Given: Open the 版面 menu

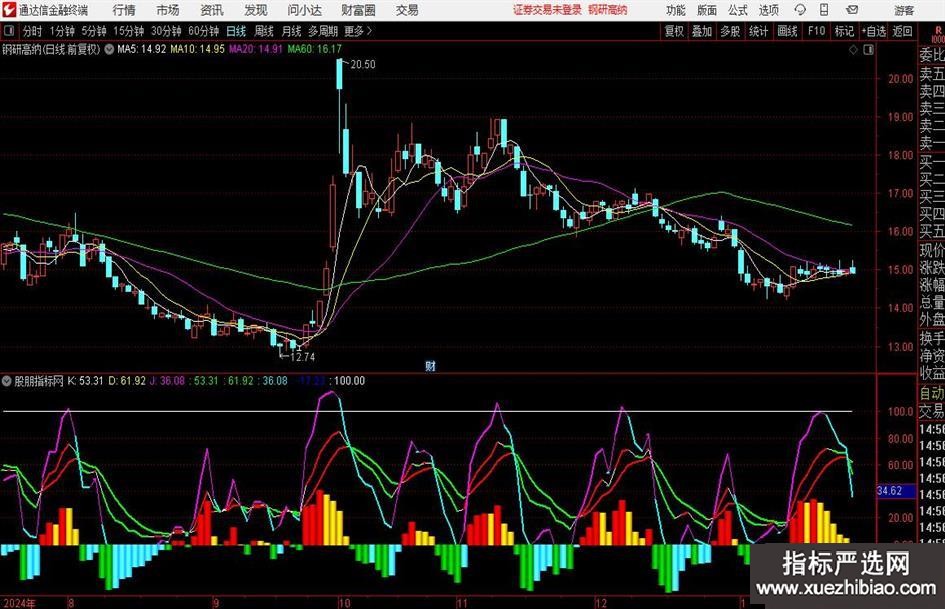Looking at the screenshot, I should [707, 10].
